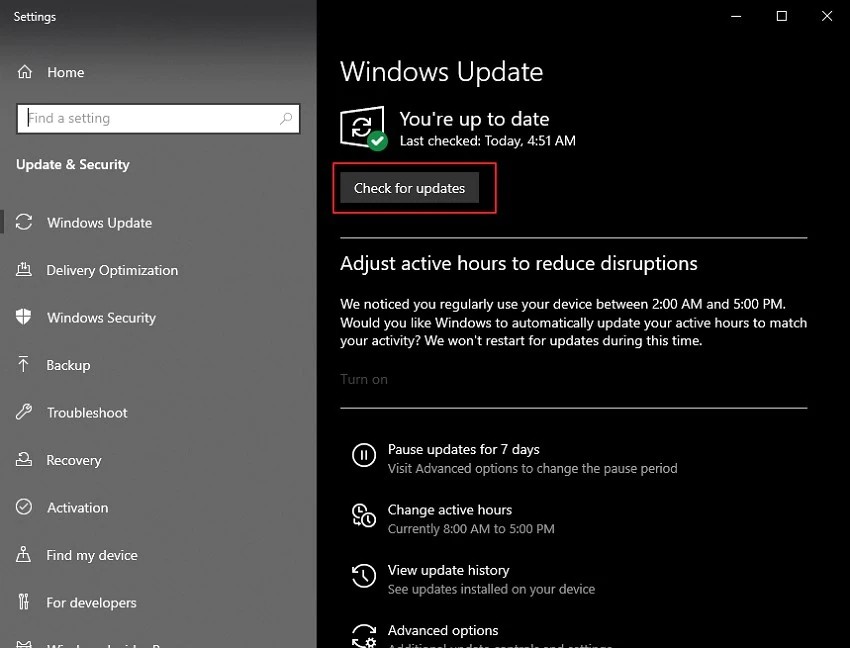This screenshot has width=850, height=648.
Task: Open the Recovery settings page
Action: (74, 460)
